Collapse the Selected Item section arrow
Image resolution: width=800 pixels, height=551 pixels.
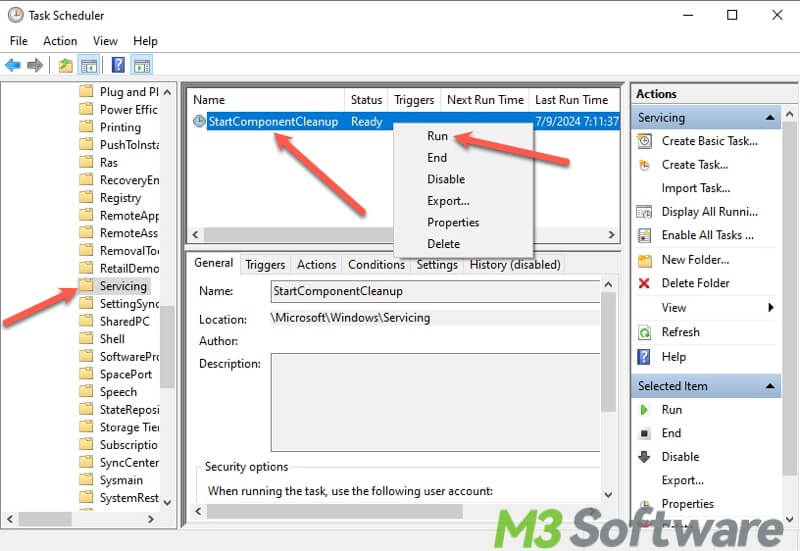[770, 386]
